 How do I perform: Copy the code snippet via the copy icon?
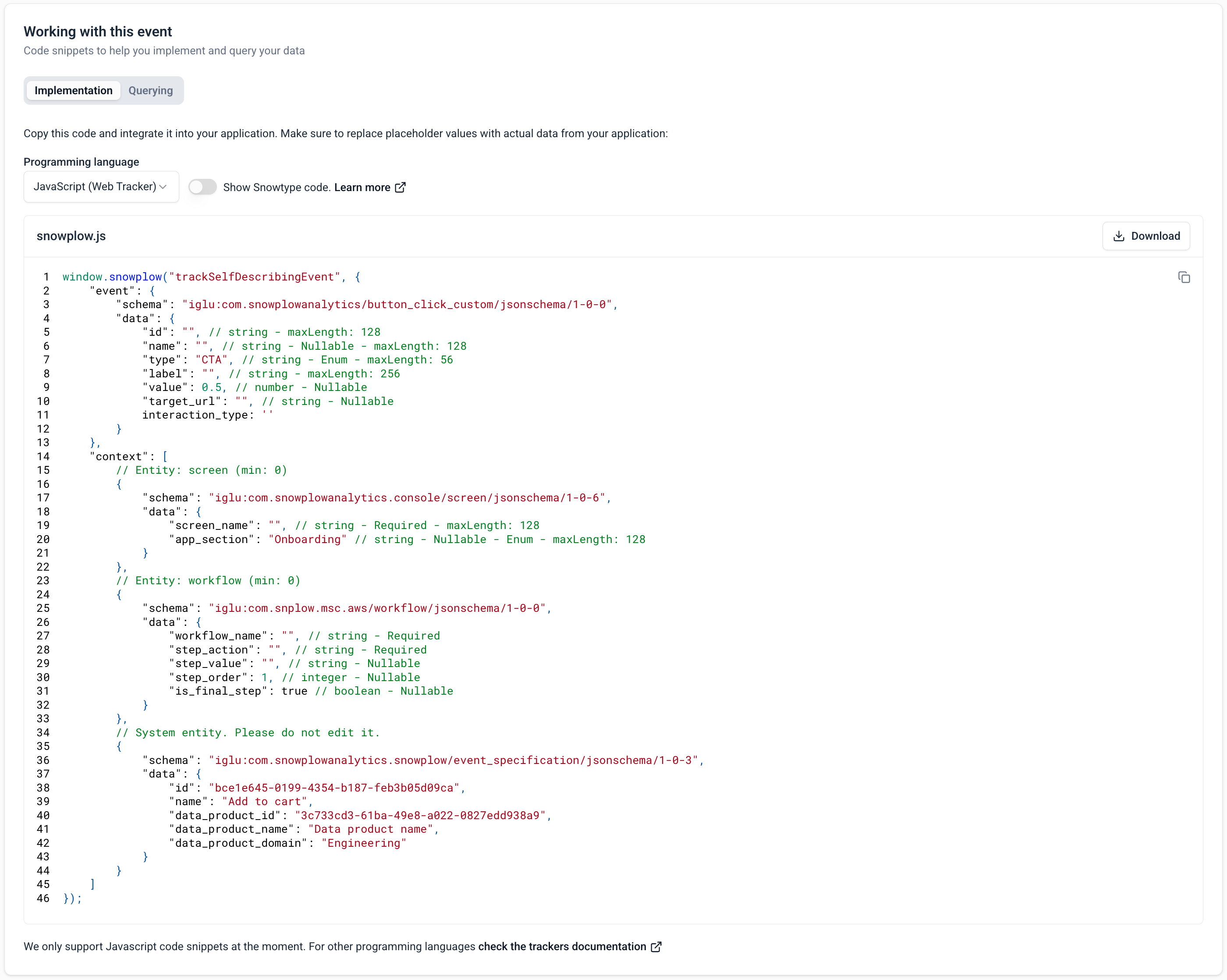click(x=1184, y=277)
